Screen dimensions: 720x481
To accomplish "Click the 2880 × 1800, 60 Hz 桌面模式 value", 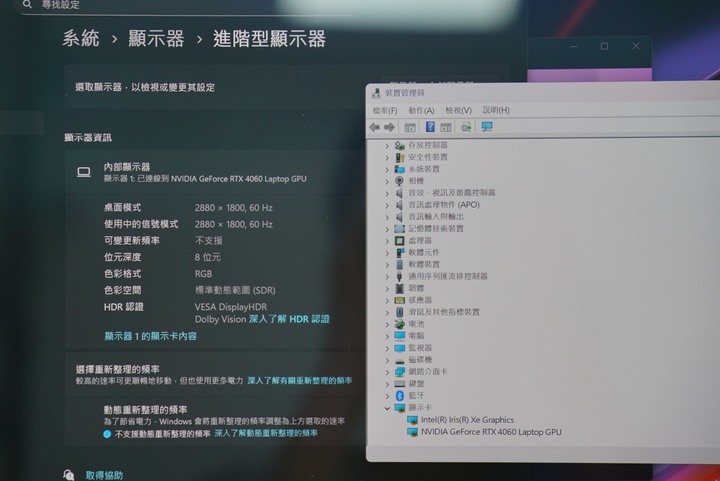I will pos(234,208).
